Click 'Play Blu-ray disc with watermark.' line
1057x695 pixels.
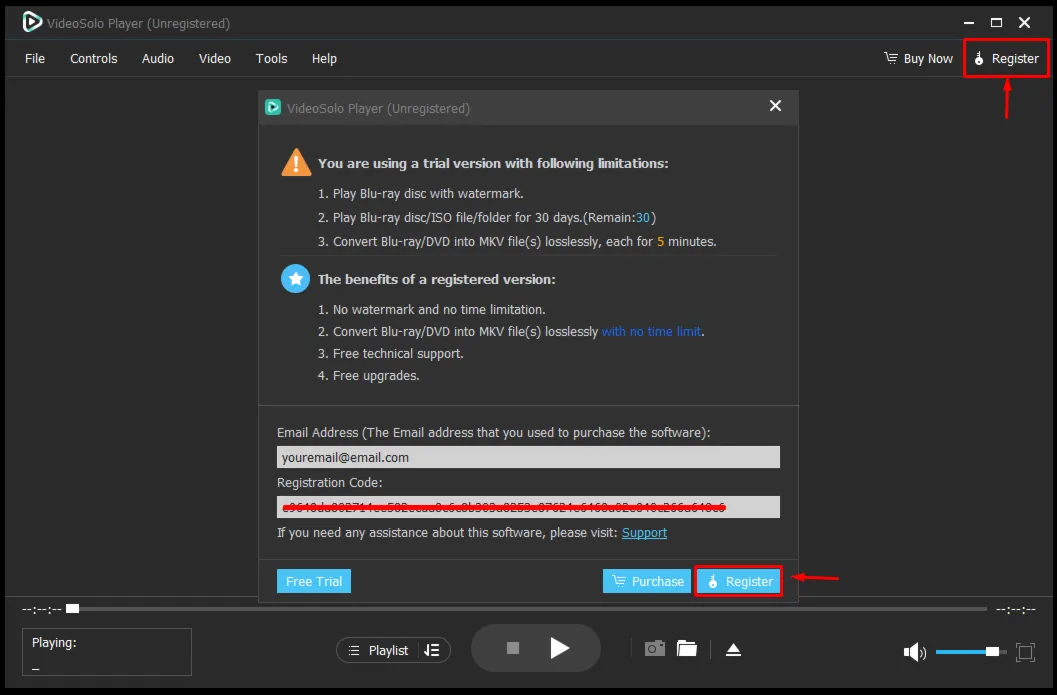coord(421,193)
